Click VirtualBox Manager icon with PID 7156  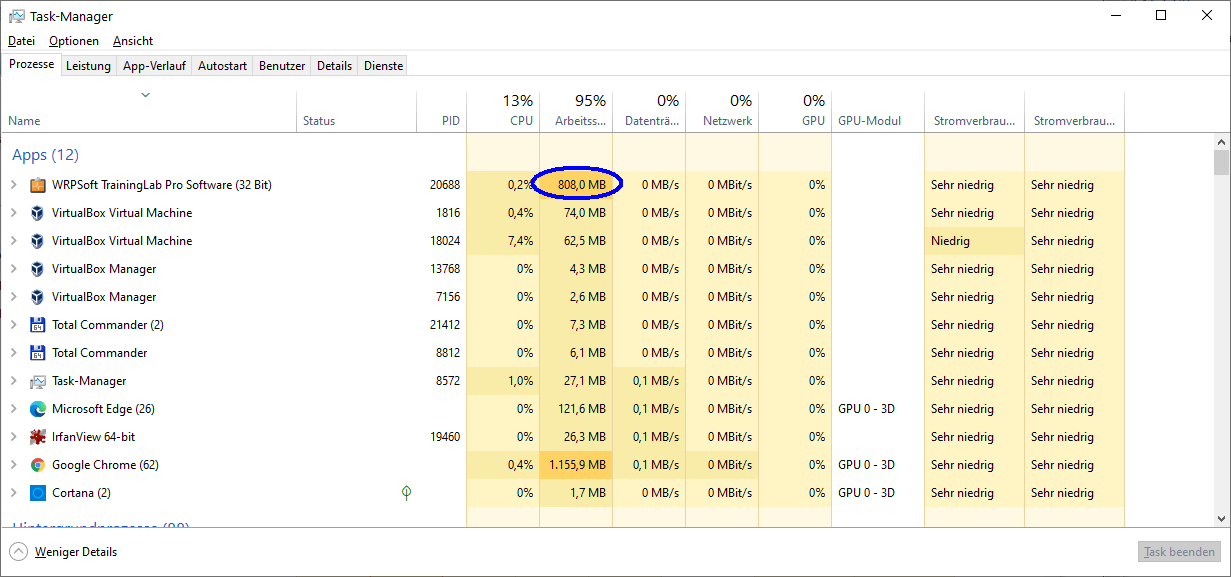[x=38, y=297]
